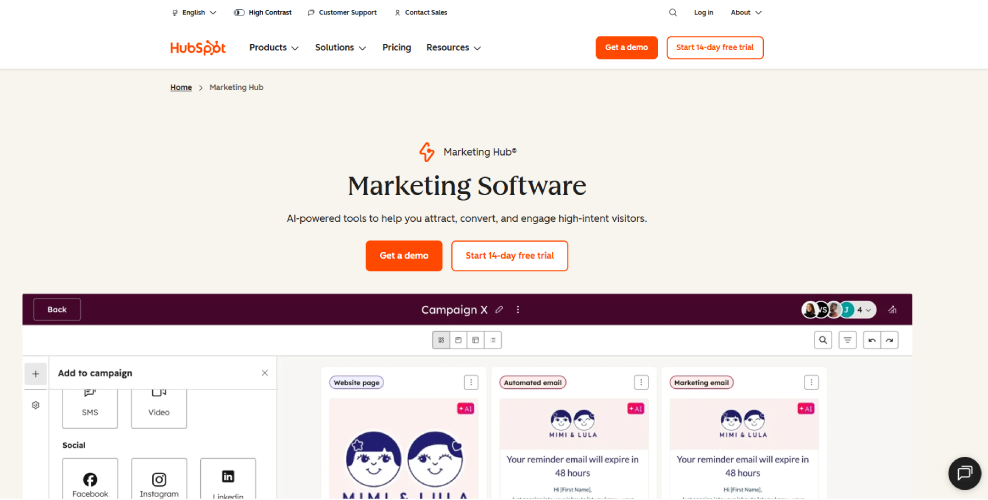Image resolution: width=988 pixels, height=500 pixels.
Task: Click the filter icon in campaign toolbar
Action: pyautogui.click(x=847, y=340)
